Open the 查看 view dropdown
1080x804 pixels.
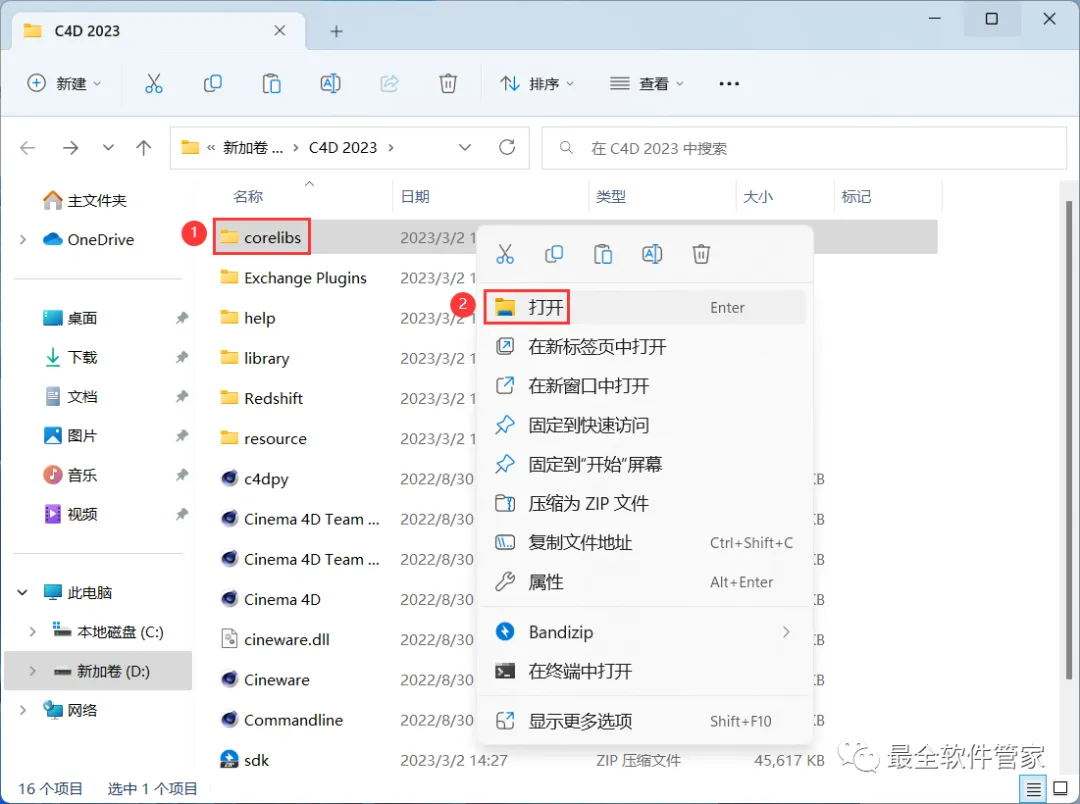(x=647, y=83)
